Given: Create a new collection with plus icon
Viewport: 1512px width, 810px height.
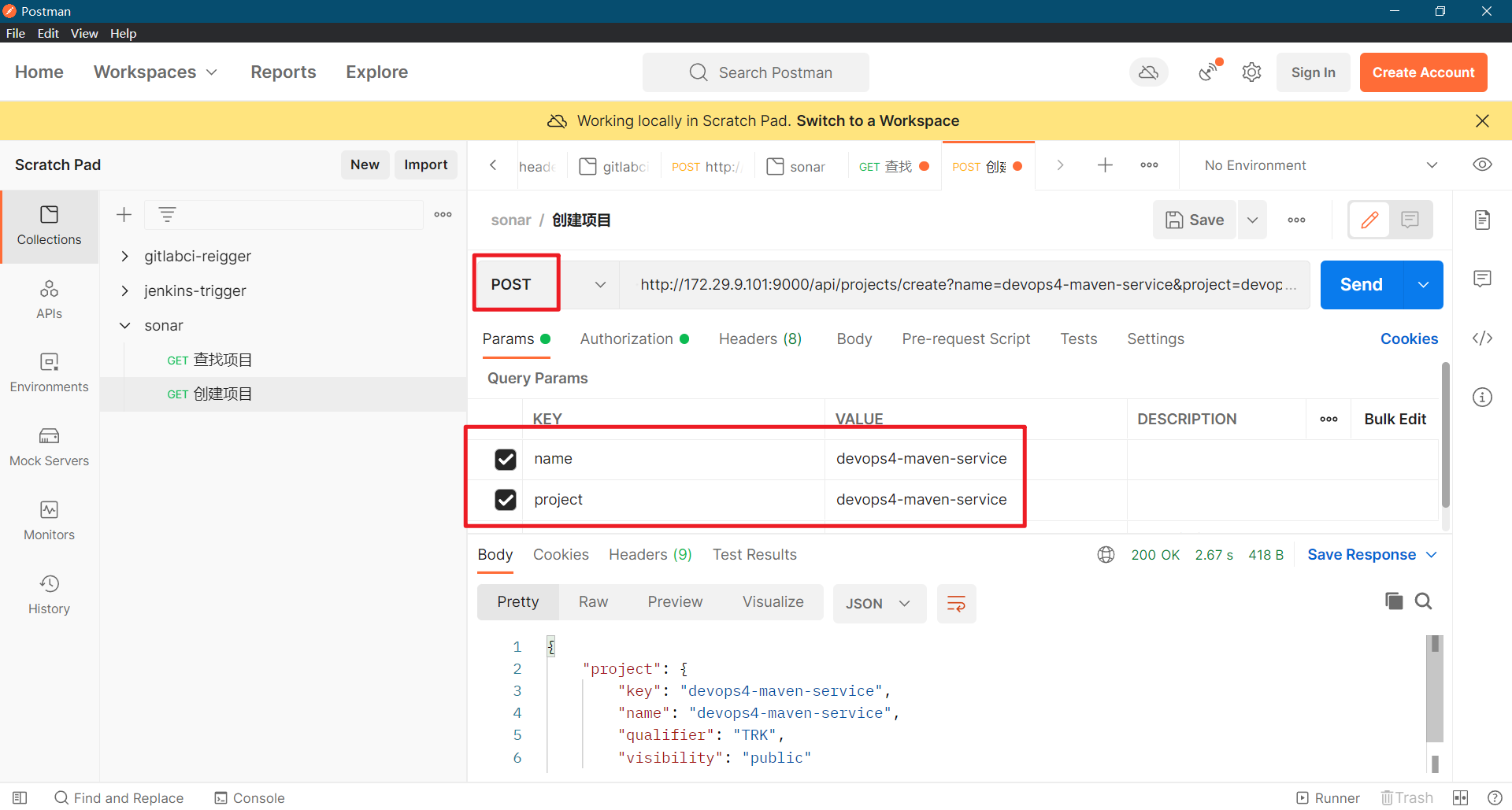Looking at the screenshot, I should pos(124,214).
